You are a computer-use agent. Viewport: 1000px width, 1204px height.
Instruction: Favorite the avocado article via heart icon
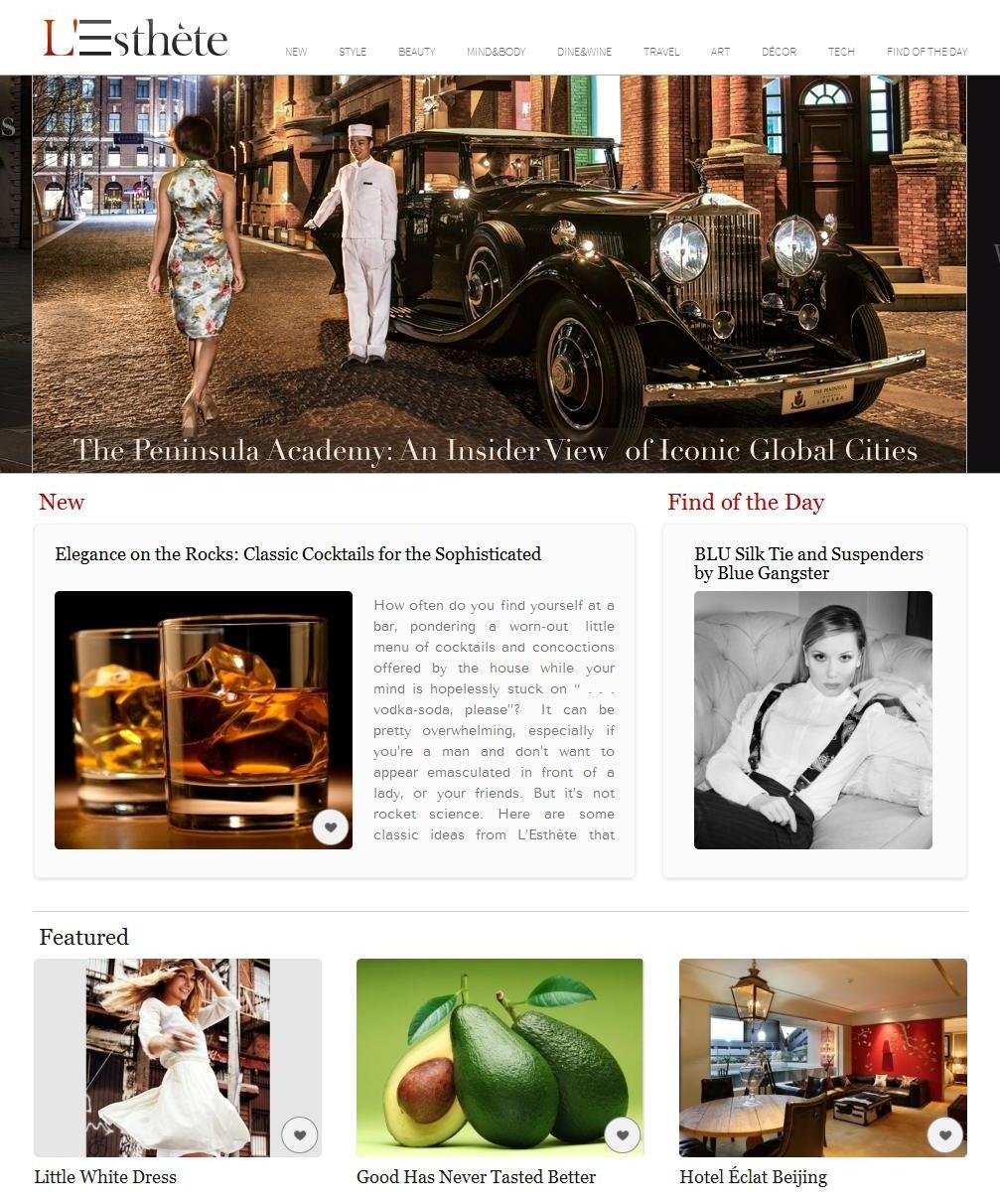pos(623,1134)
